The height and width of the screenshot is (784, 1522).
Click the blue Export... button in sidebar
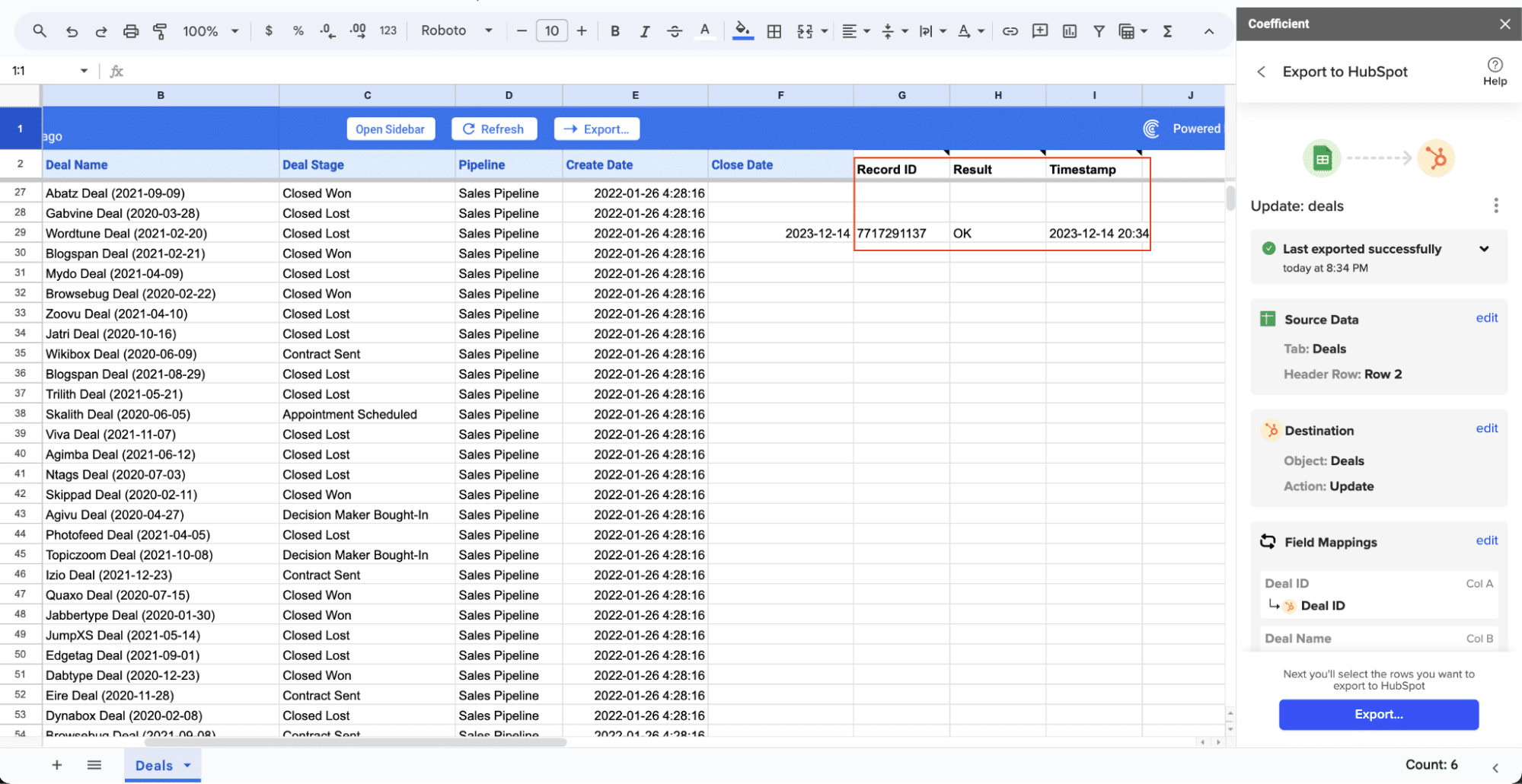(x=1379, y=714)
